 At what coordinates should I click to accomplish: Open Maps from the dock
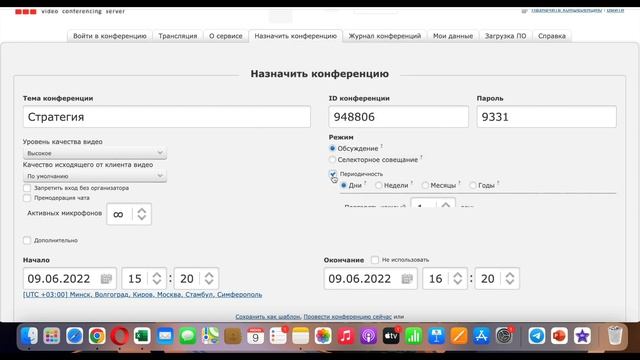(210, 336)
